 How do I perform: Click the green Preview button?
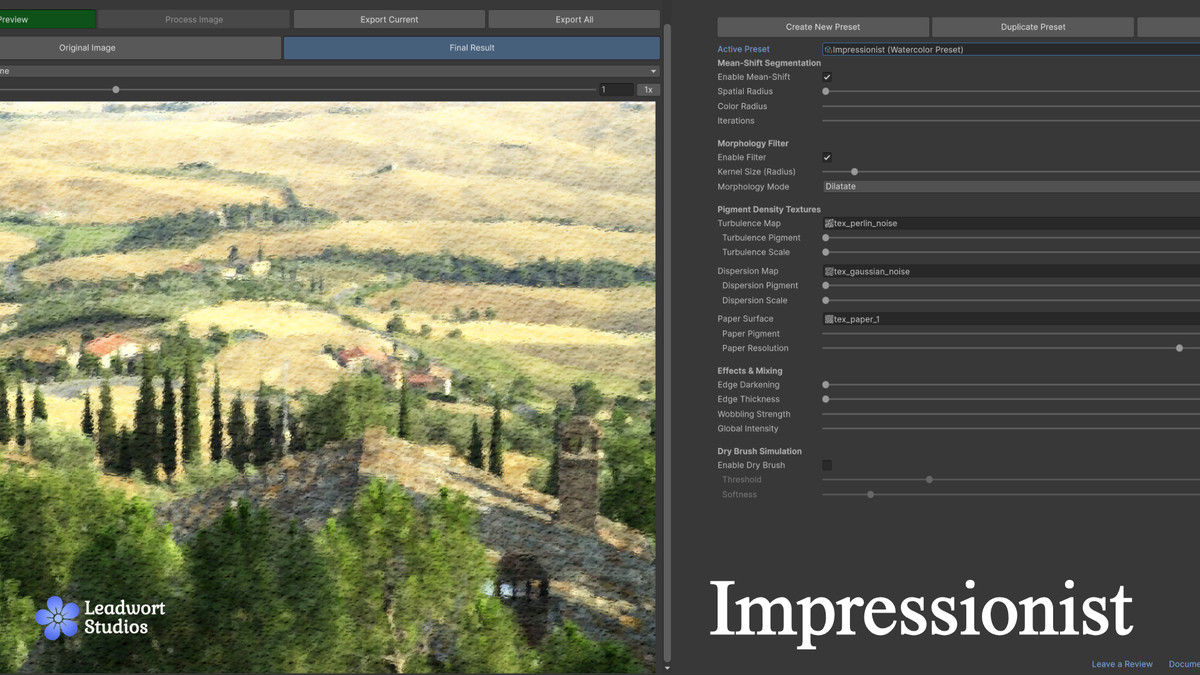[48, 19]
